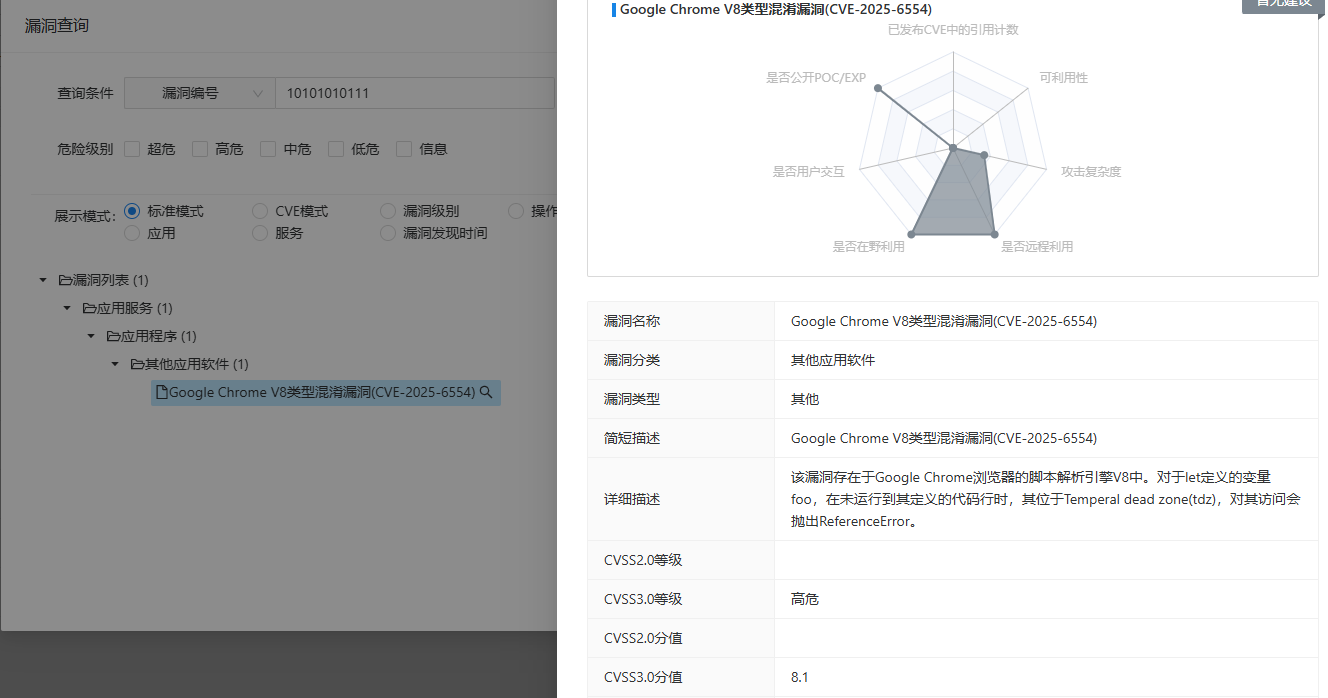Select the 漏洞级别 display mode radio
The image size is (1328, 698).
tap(387, 211)
